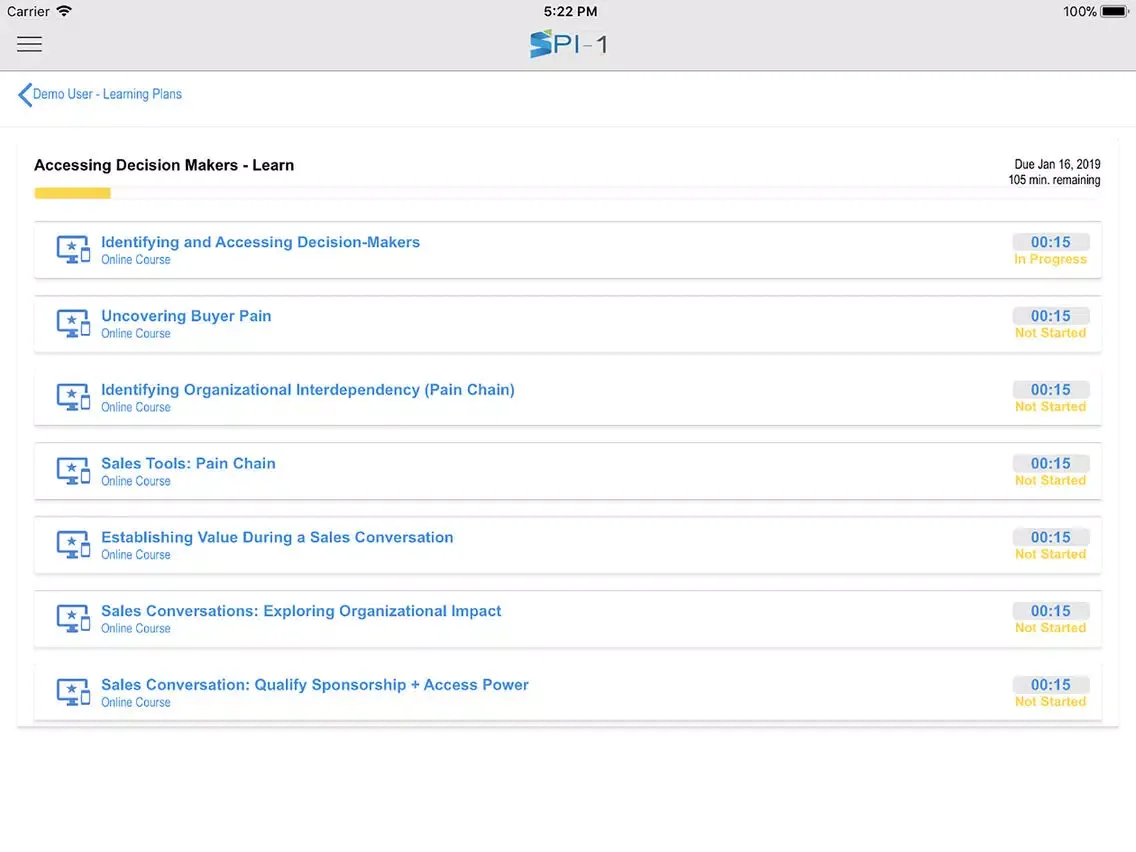Go back to Demo User - Learning Plans
Screen dimensions: 1136x852
(x=107, y=95)
